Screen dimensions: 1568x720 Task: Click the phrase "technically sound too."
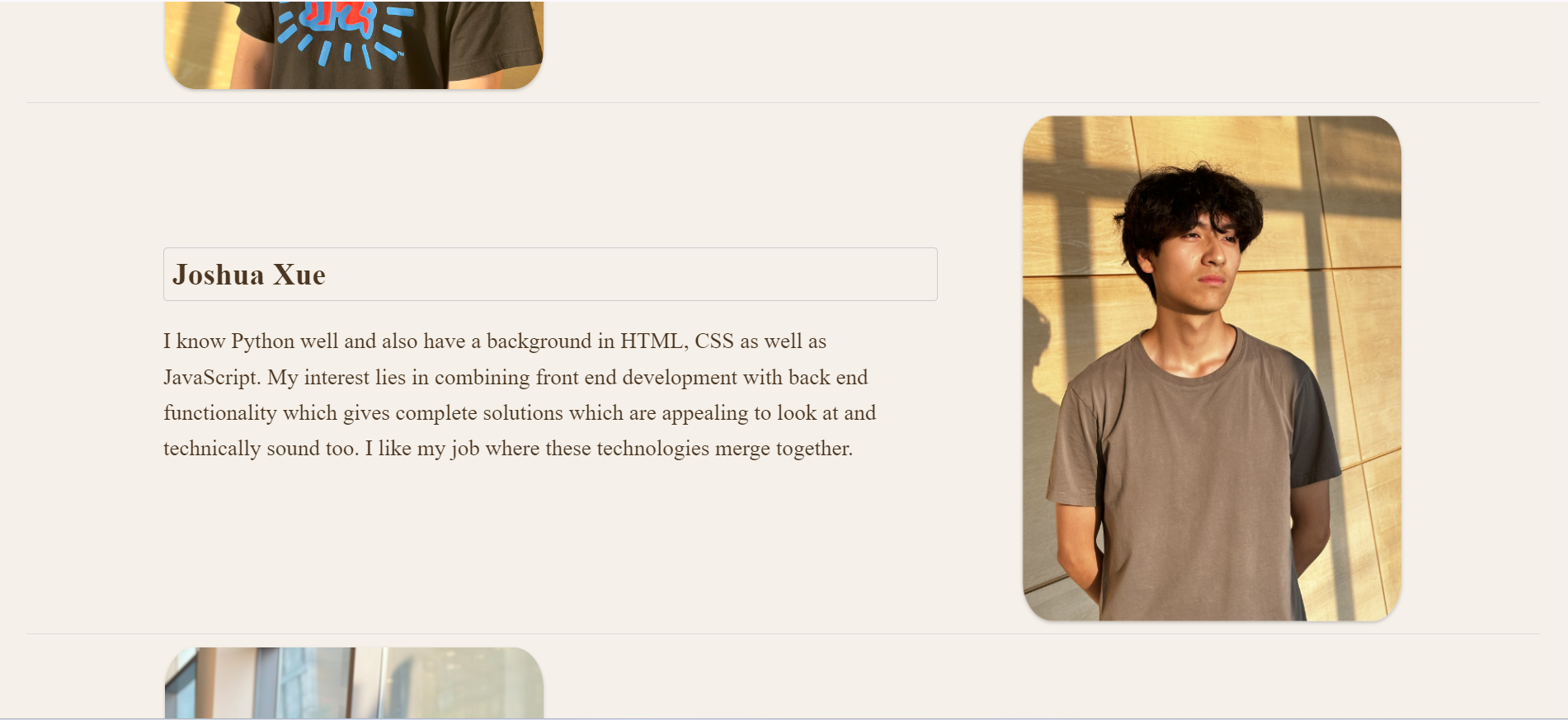pos(261,449)
